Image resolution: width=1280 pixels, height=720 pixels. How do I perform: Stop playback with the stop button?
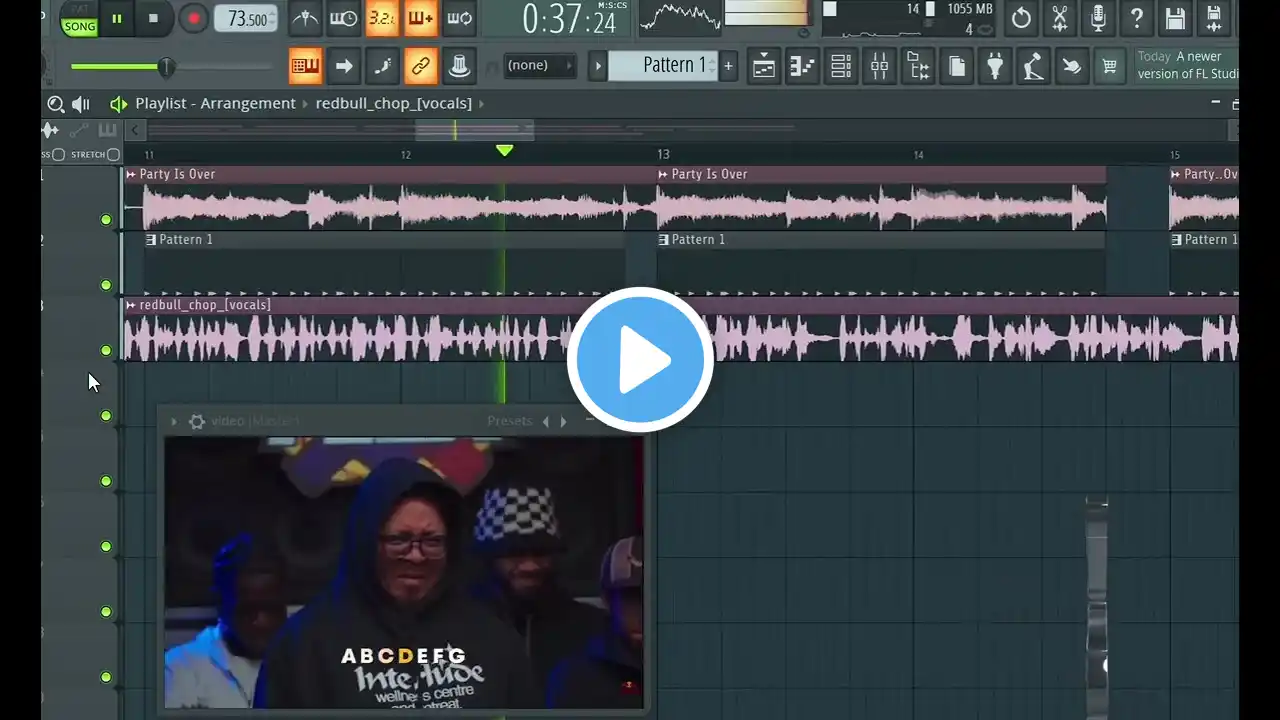coord(153,18)
